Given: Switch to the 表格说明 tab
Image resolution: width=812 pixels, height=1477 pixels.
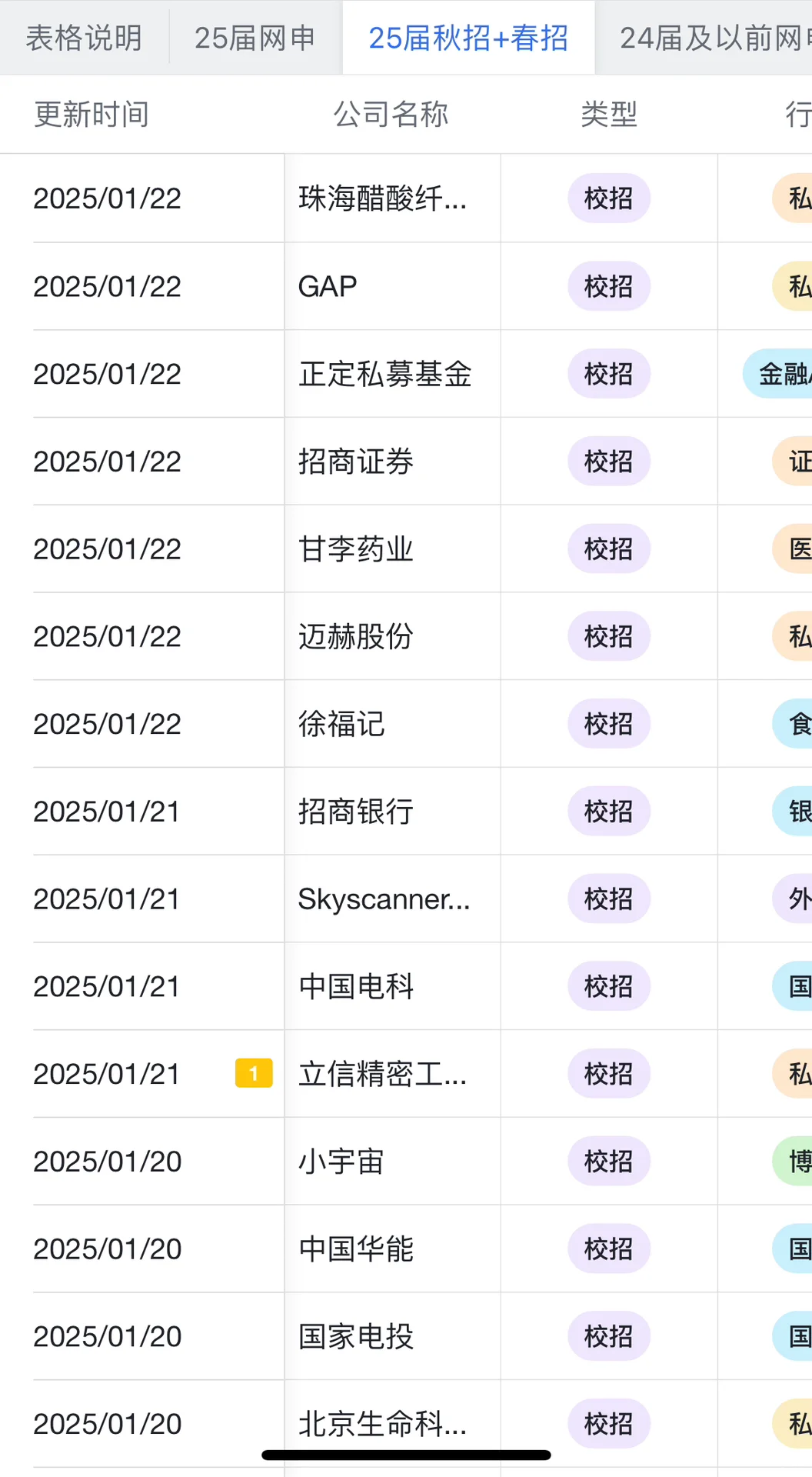Looking at the screenshot, I should 84,38.
